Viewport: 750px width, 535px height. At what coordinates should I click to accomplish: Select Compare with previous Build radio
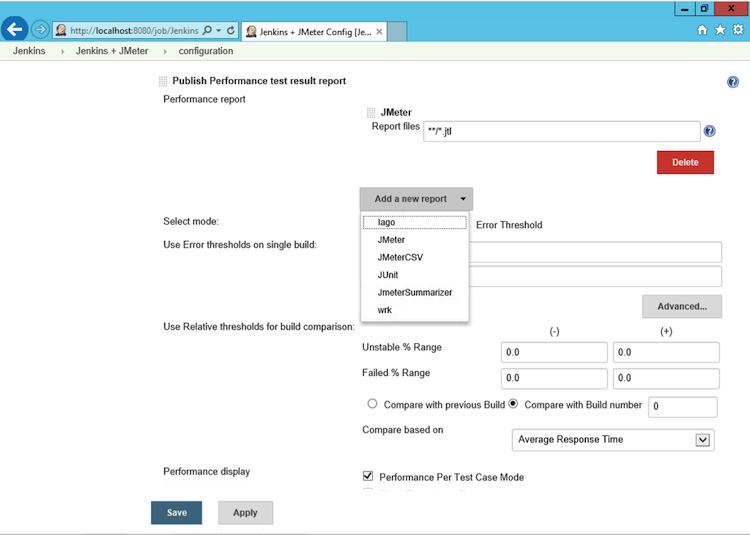tap(372, 404)
